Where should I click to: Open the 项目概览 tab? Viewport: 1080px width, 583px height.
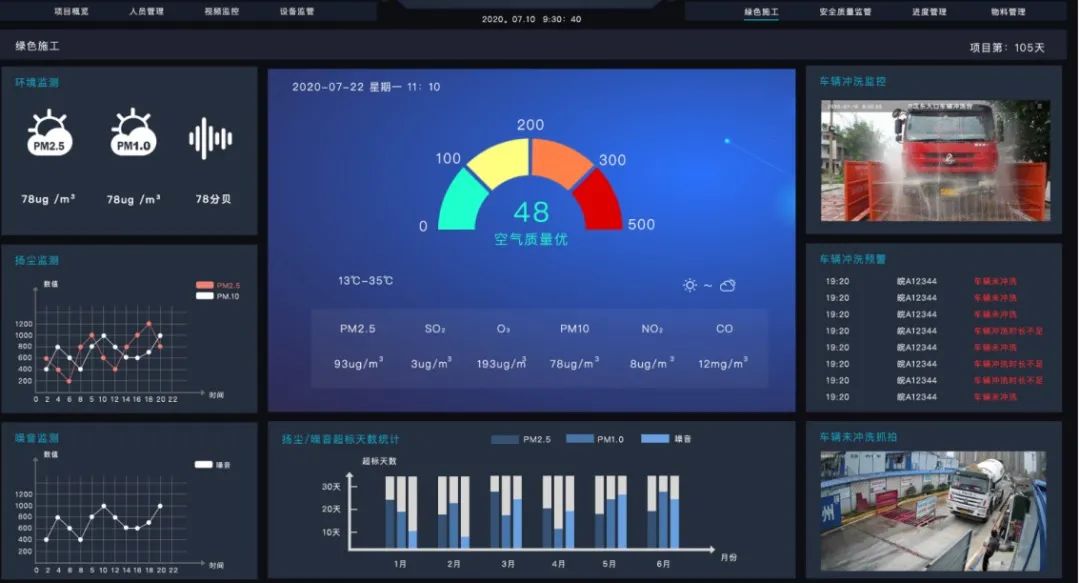tap(71, 12)
